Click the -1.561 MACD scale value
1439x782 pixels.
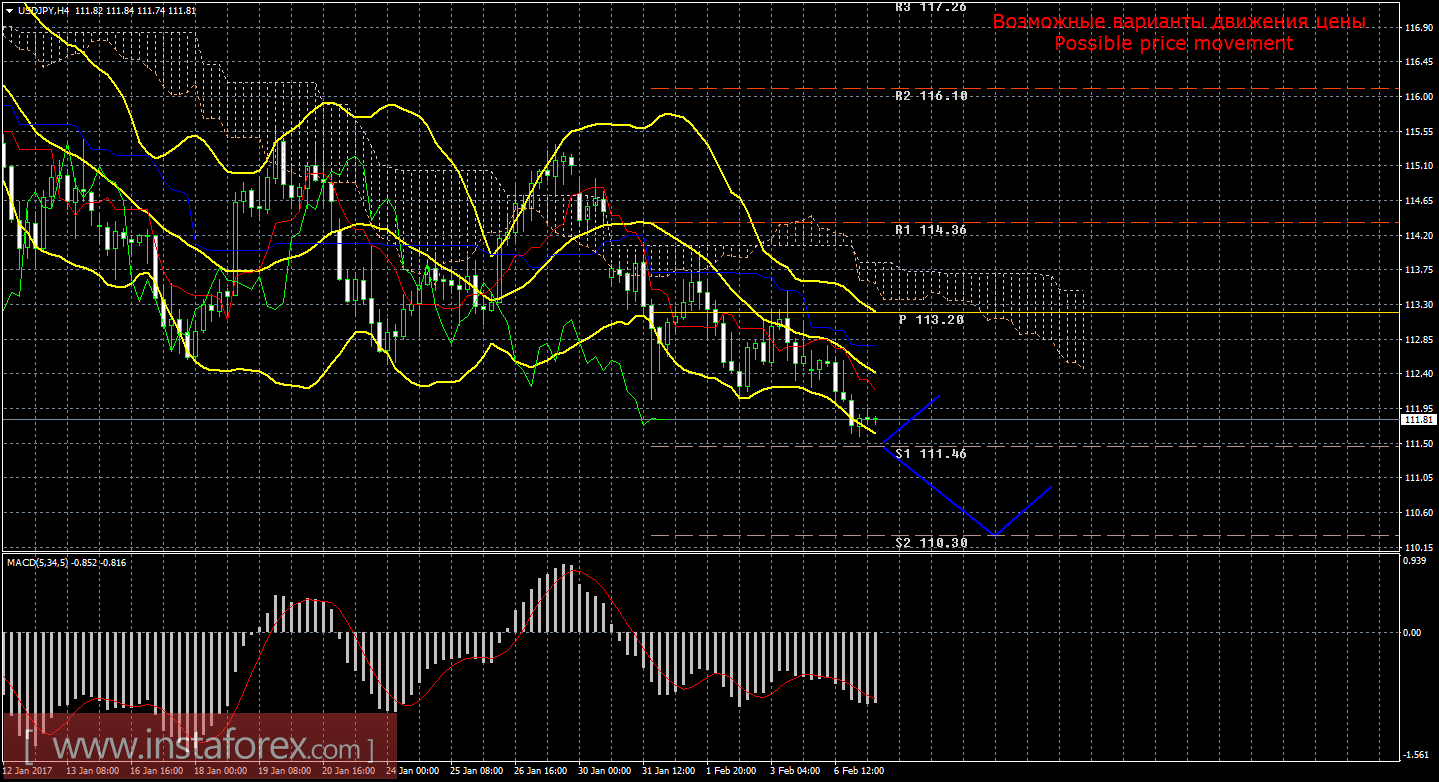point(1415,755)
